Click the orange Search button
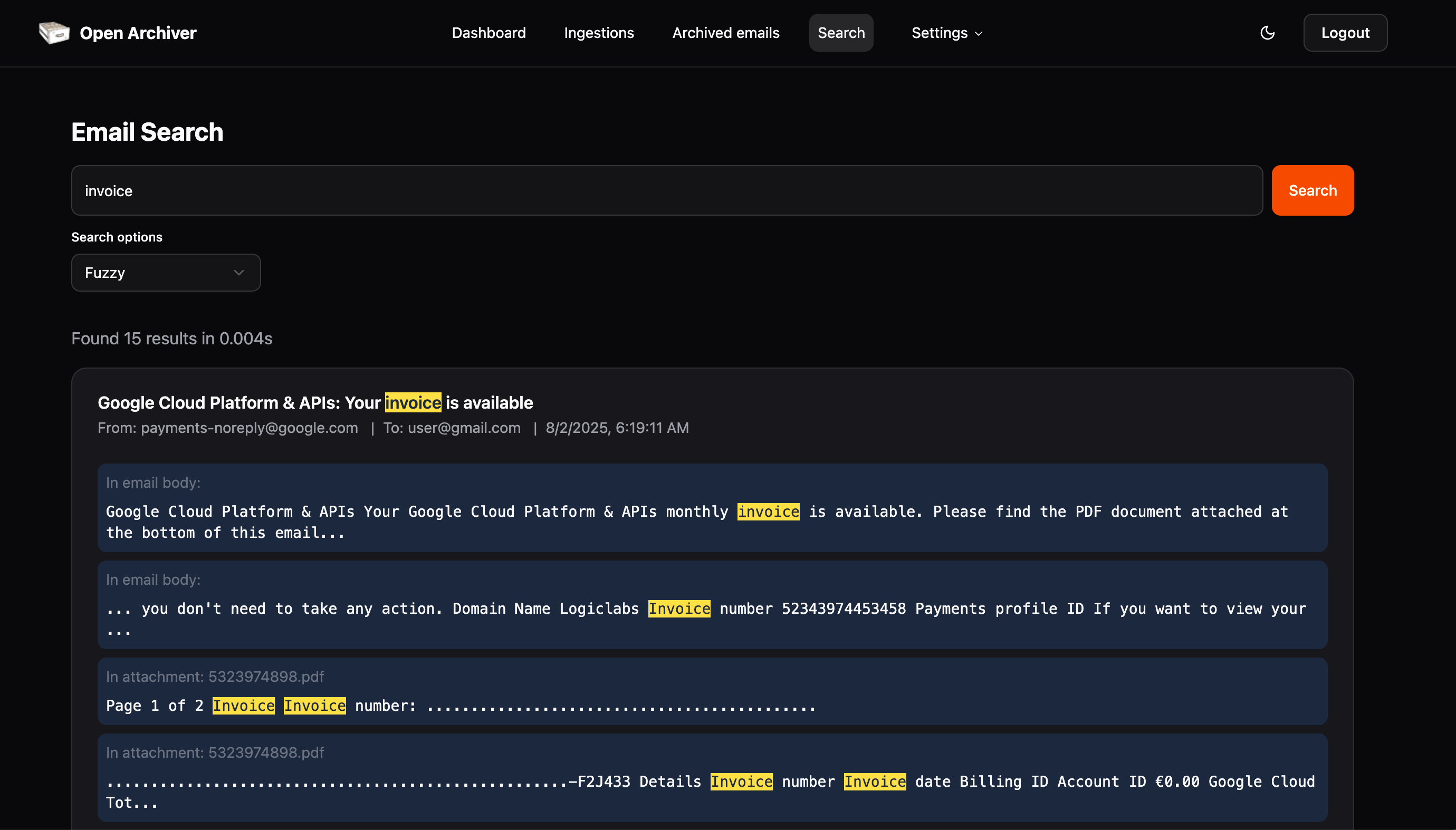Image resolution: width=1456 pixels, height=830 pixels. pos(1313,190)
